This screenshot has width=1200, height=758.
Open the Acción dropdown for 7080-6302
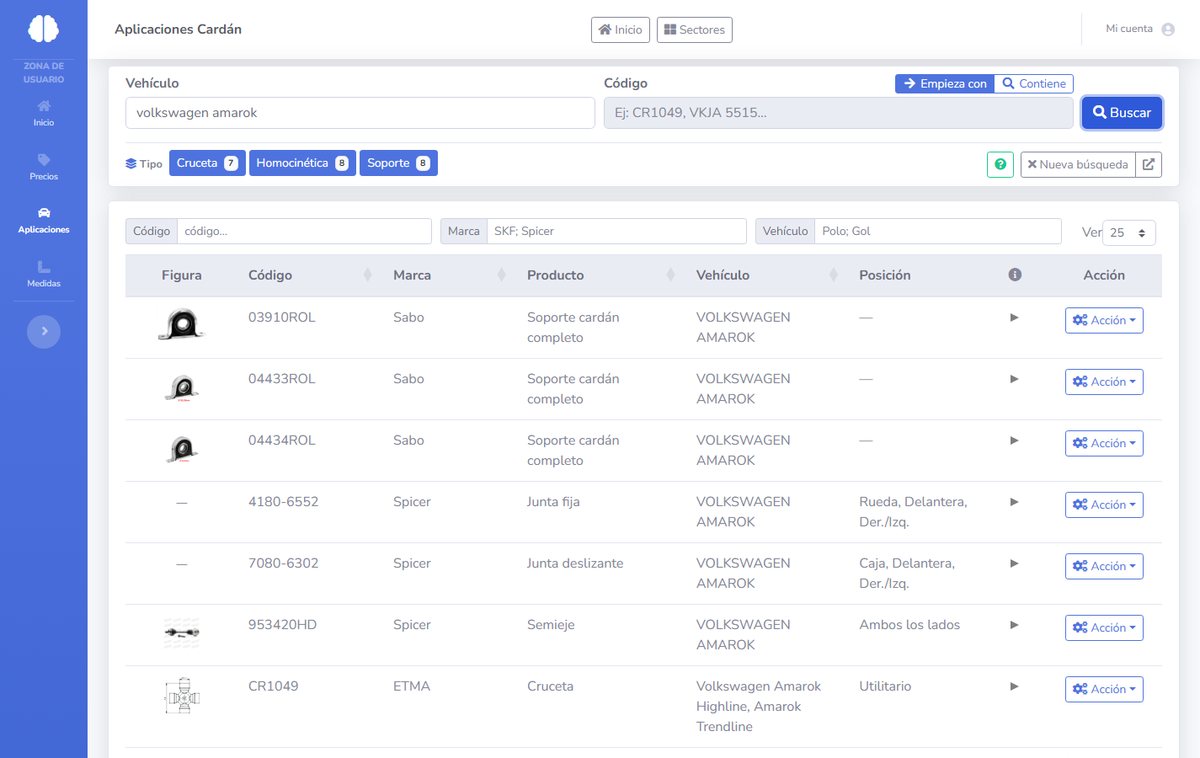tap(1104, 566)
